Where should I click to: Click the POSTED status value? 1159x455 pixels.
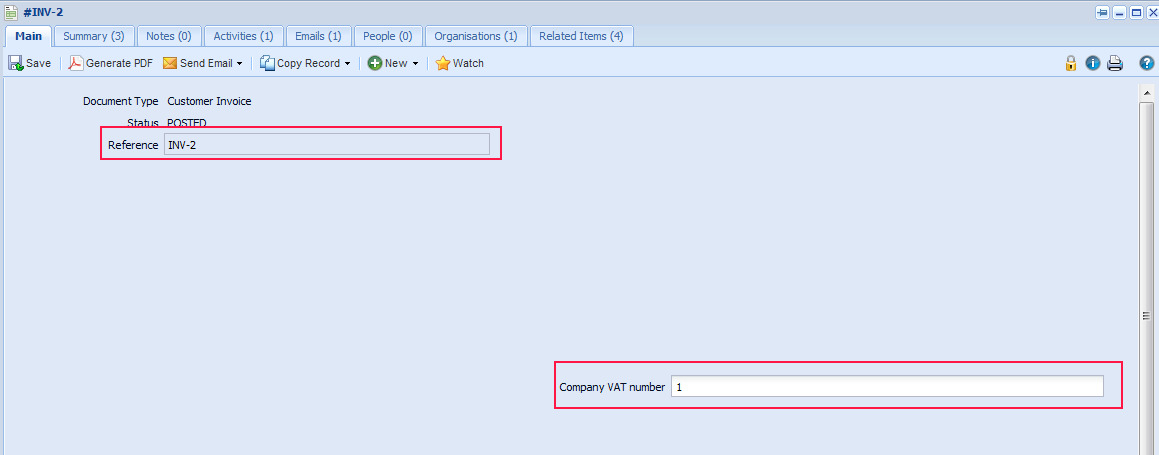[x=187, y=123]
